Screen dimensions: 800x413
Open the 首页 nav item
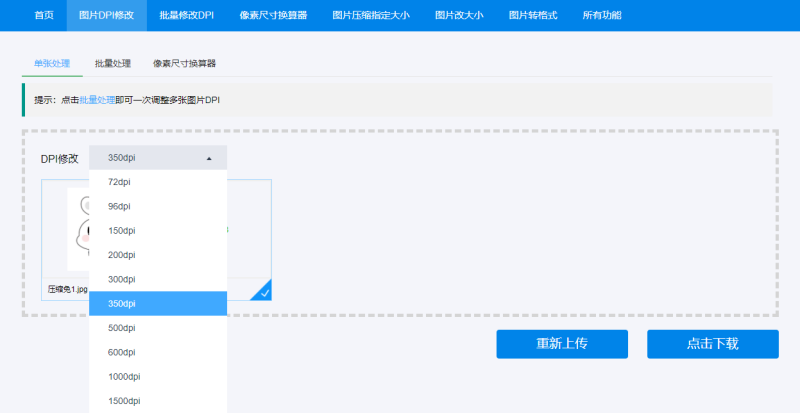pos(44,15)
